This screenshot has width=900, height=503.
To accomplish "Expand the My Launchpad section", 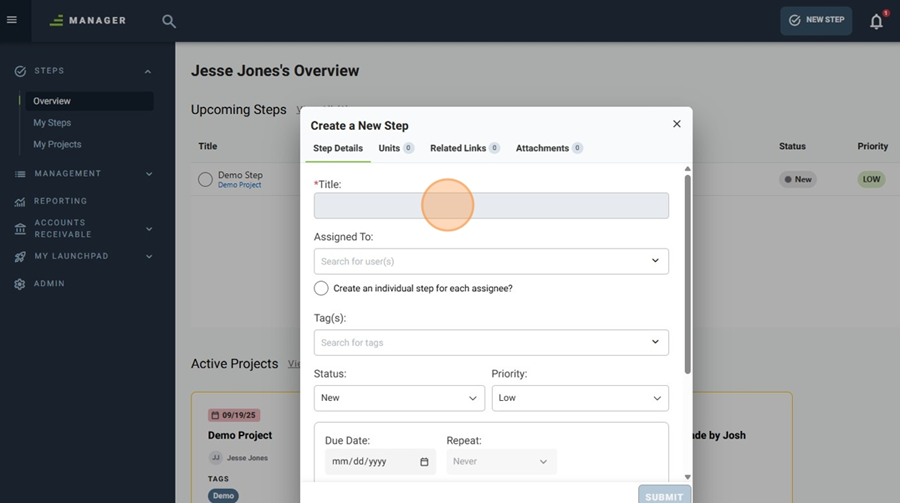I will click(149, 257).
